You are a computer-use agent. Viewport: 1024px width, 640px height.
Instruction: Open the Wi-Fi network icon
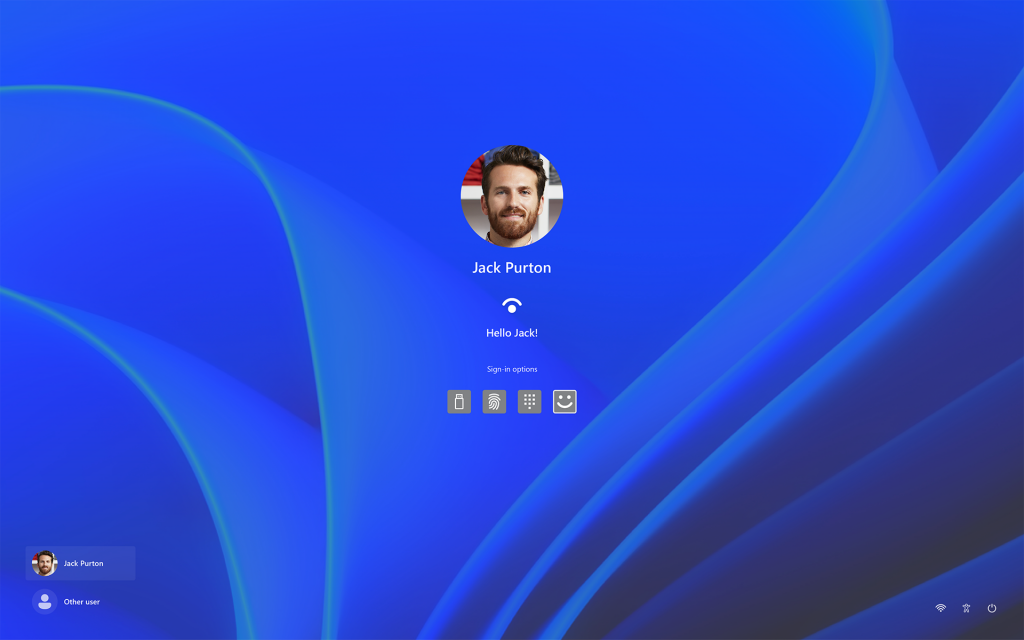click(x=940, y=608)
